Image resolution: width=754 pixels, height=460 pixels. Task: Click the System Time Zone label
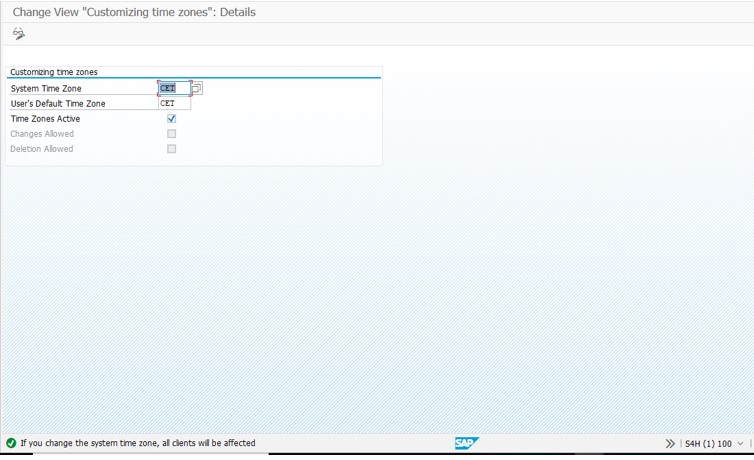pos(46,88)
